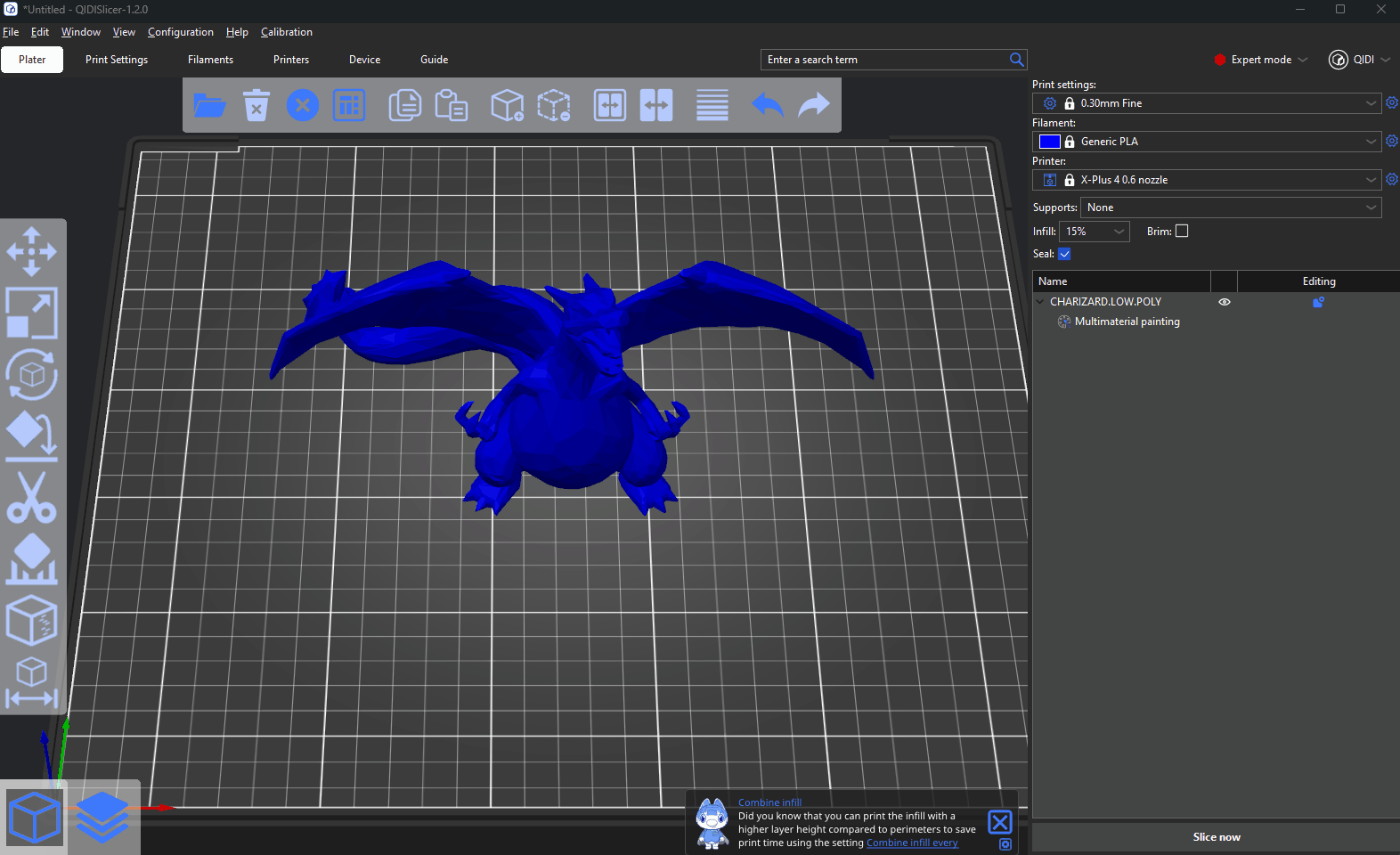Open the Calibration menu
Viewport: 1400px width, 855px height.
click(x=286, y=32)
